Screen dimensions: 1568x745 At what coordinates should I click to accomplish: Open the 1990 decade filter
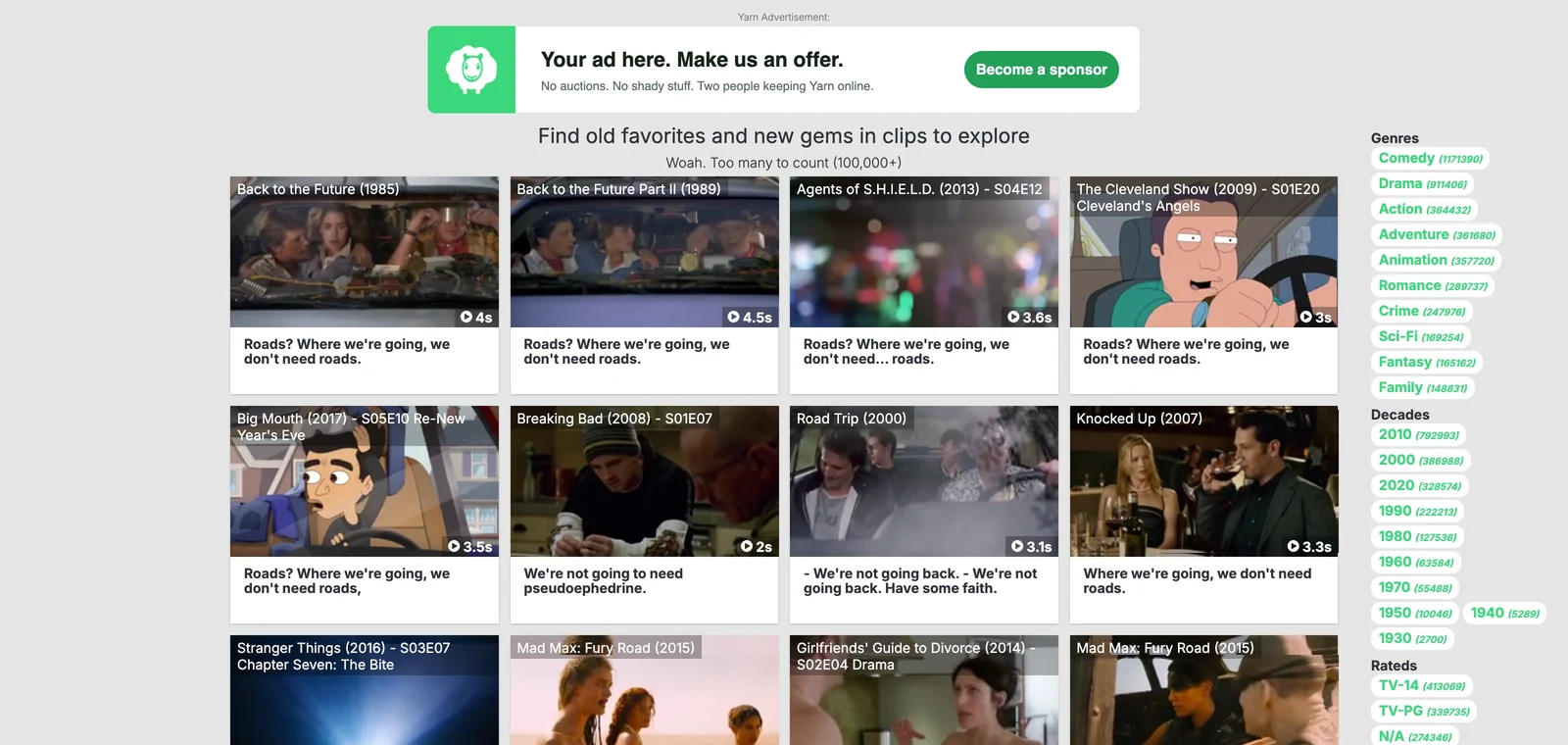pos(1417,511)
